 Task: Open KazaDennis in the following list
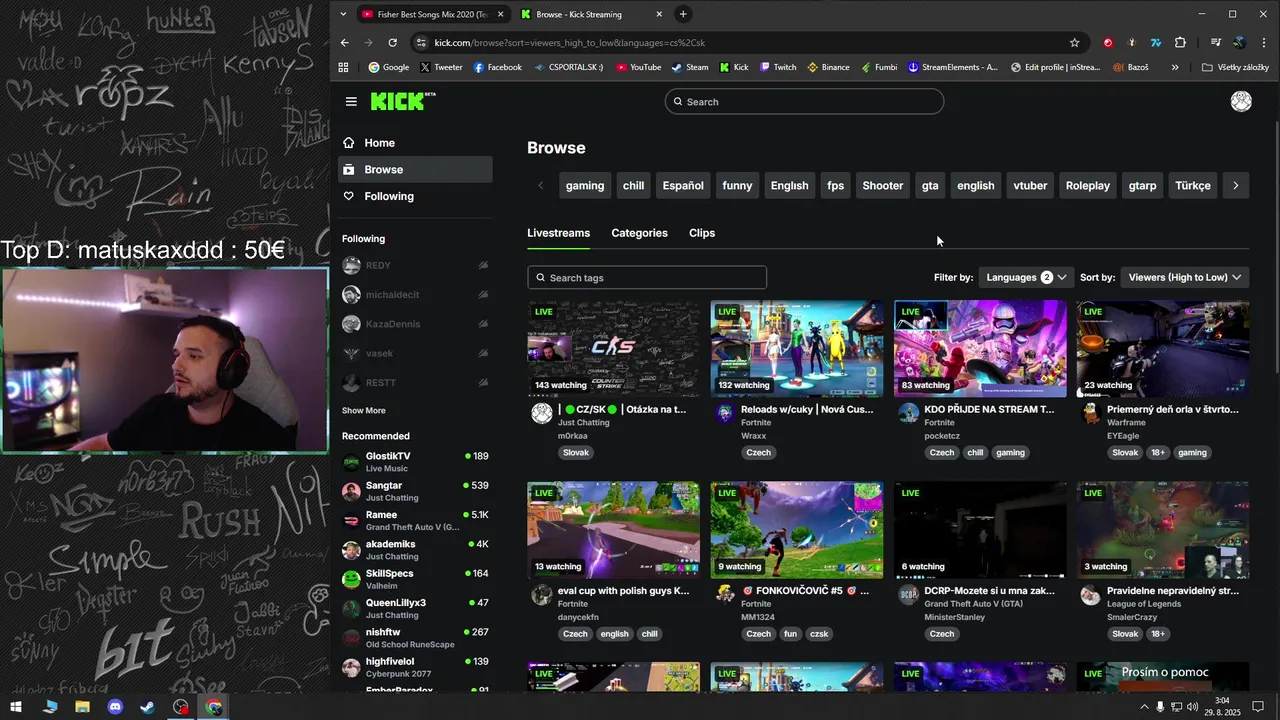tap(415, 324)
